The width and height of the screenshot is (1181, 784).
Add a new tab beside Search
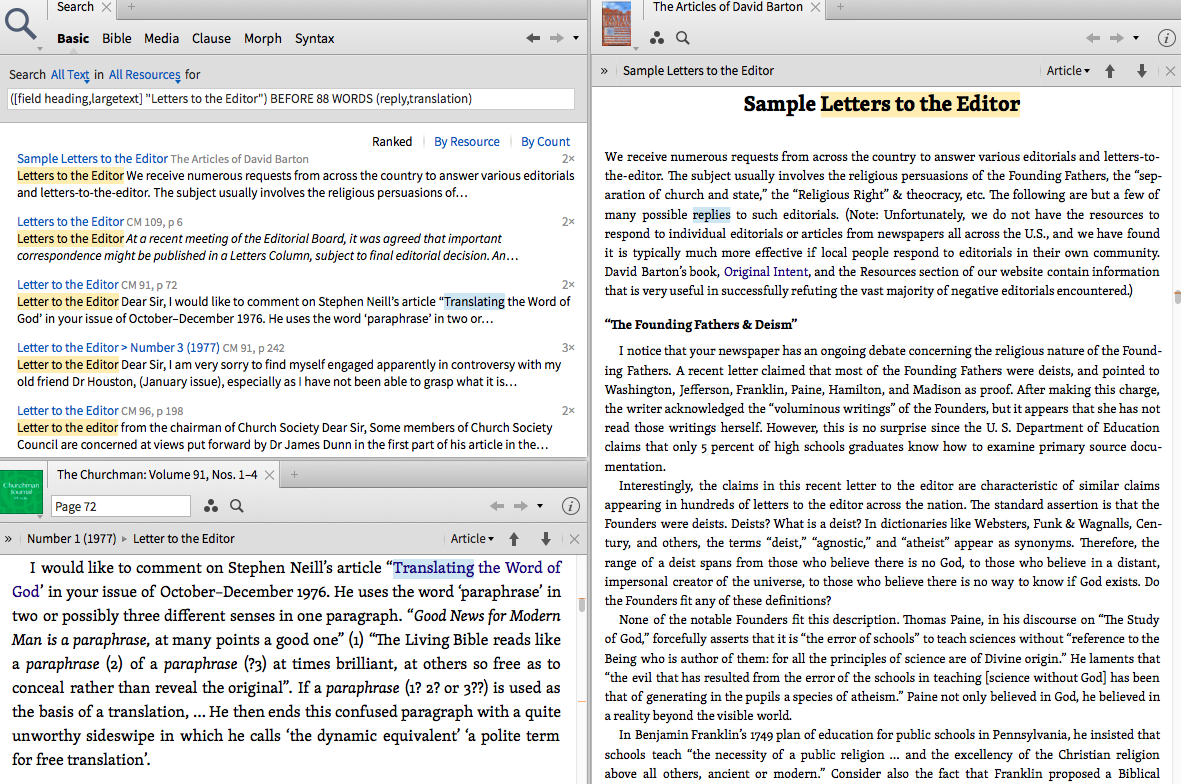(x=131, y=7)
